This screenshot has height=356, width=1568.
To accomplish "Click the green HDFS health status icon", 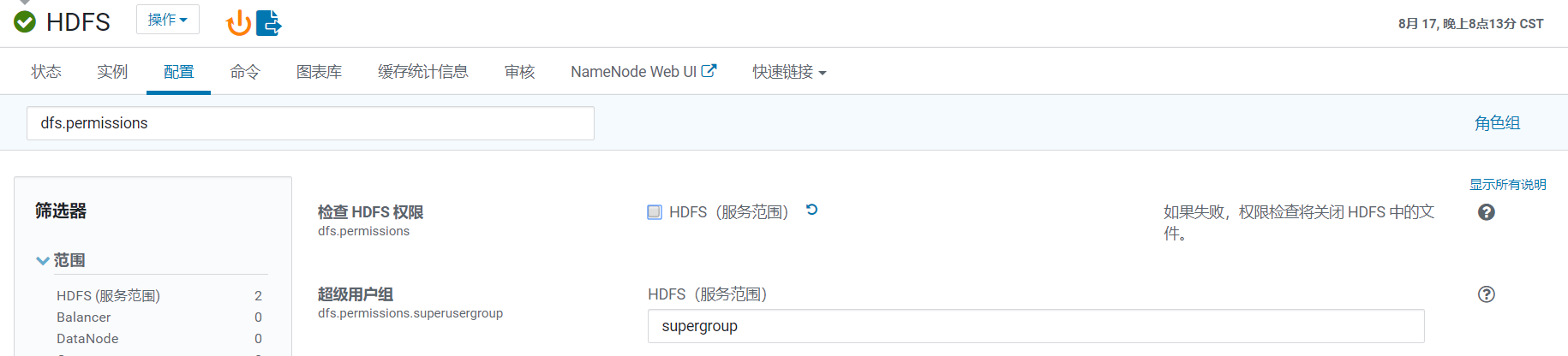I will click(x=25, y=21).
